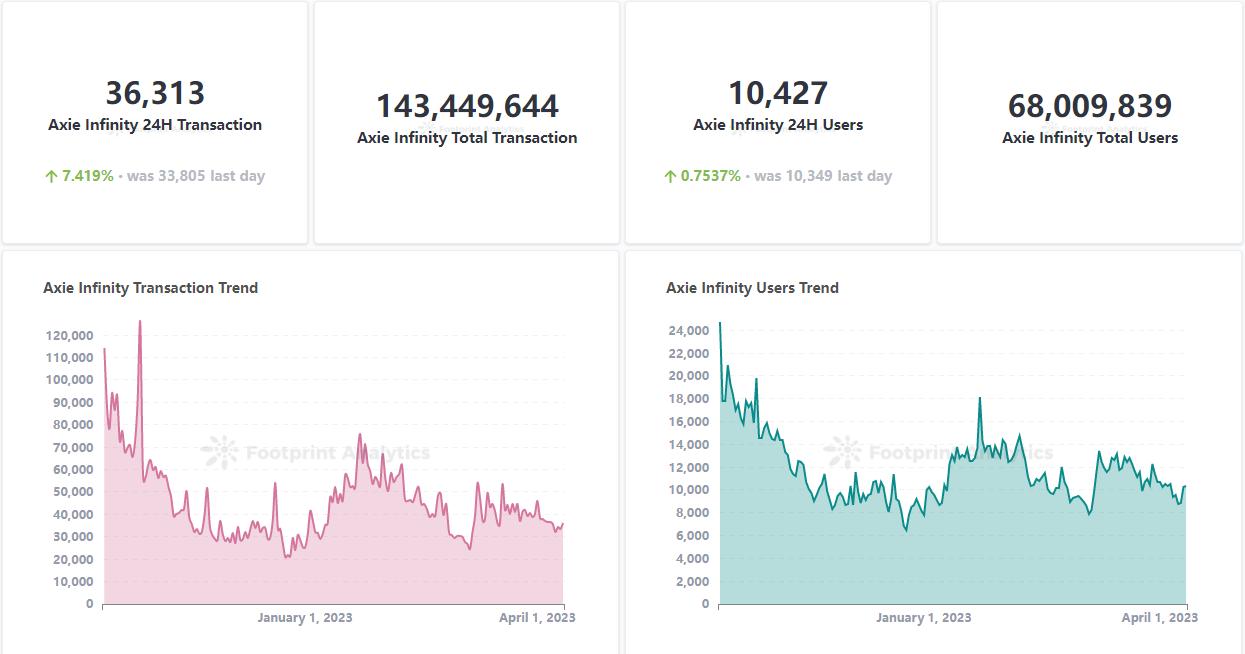Click the 36,313 transaction count value
Viewport: 1245px width, 654px height.
pos(155,93)
